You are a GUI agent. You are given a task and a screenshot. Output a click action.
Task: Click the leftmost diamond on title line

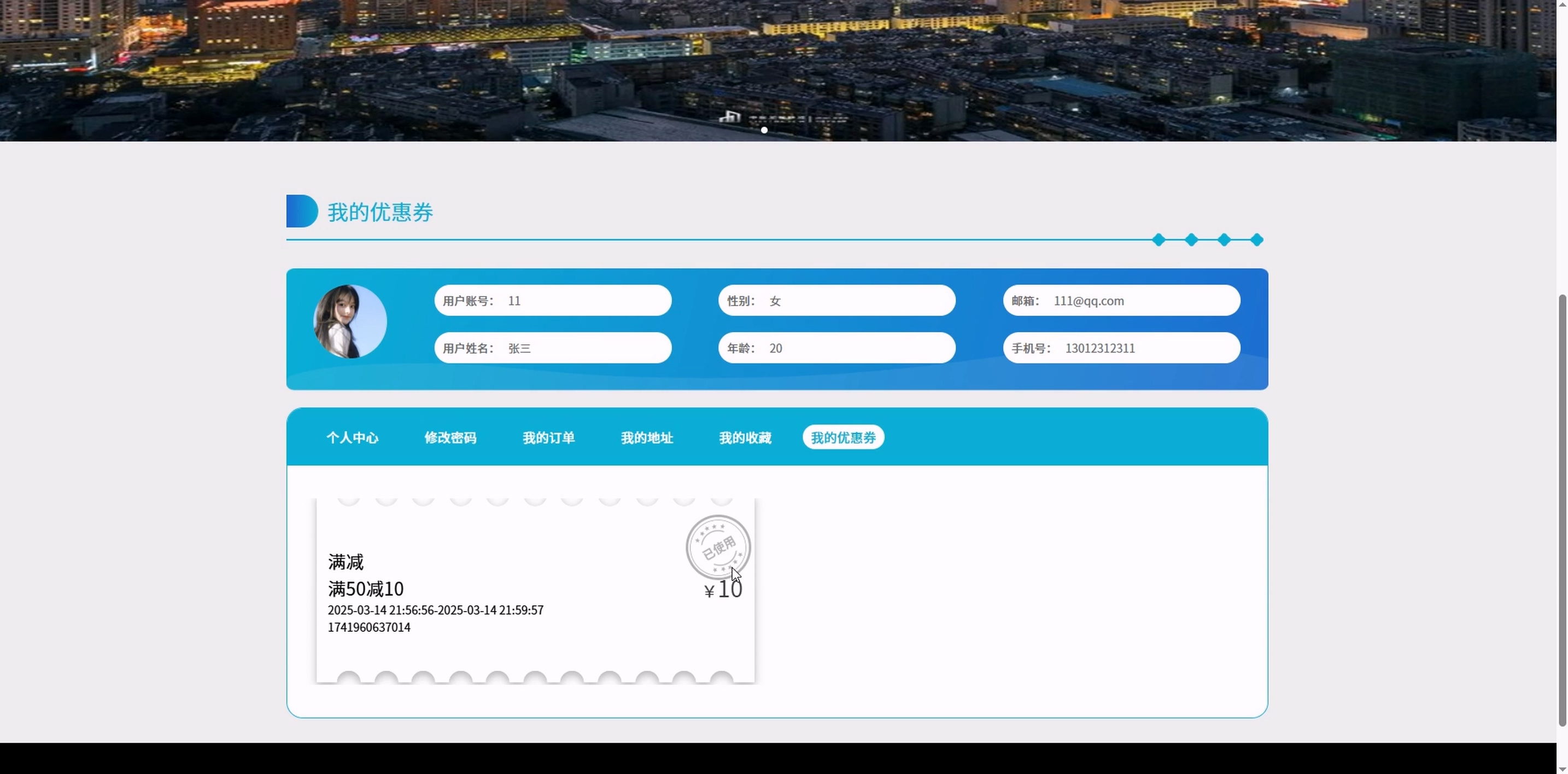tap(1159, 240)
